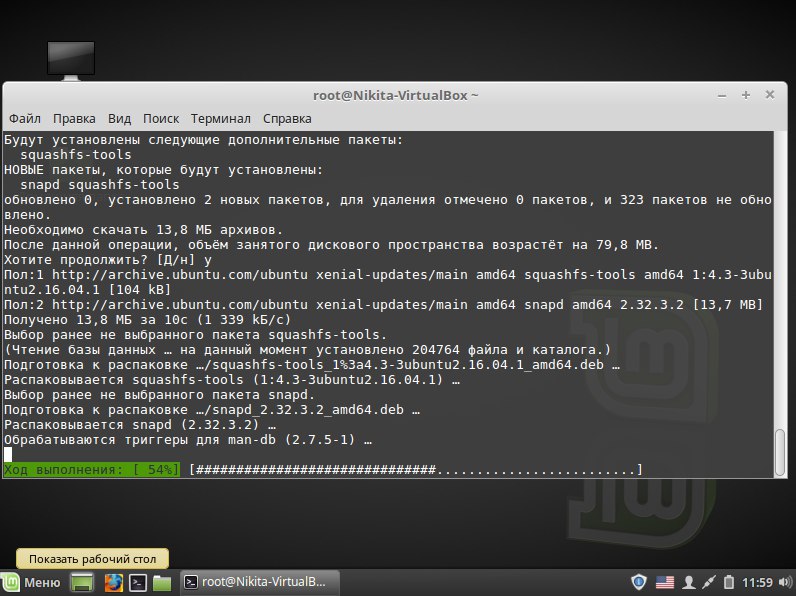
Task: Launch terminal from panel launcher
Action: [138, 582]
